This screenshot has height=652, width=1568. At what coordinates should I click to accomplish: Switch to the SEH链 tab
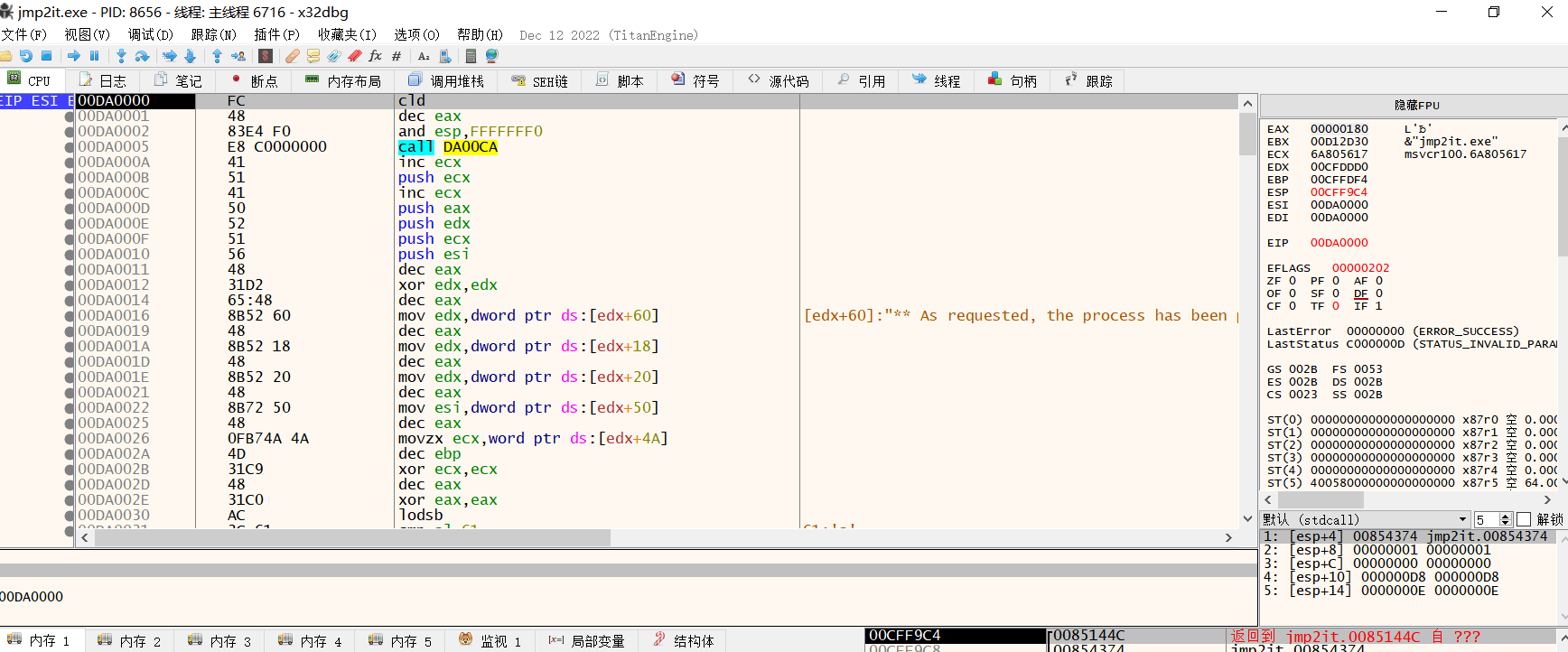tap(539, 80)
